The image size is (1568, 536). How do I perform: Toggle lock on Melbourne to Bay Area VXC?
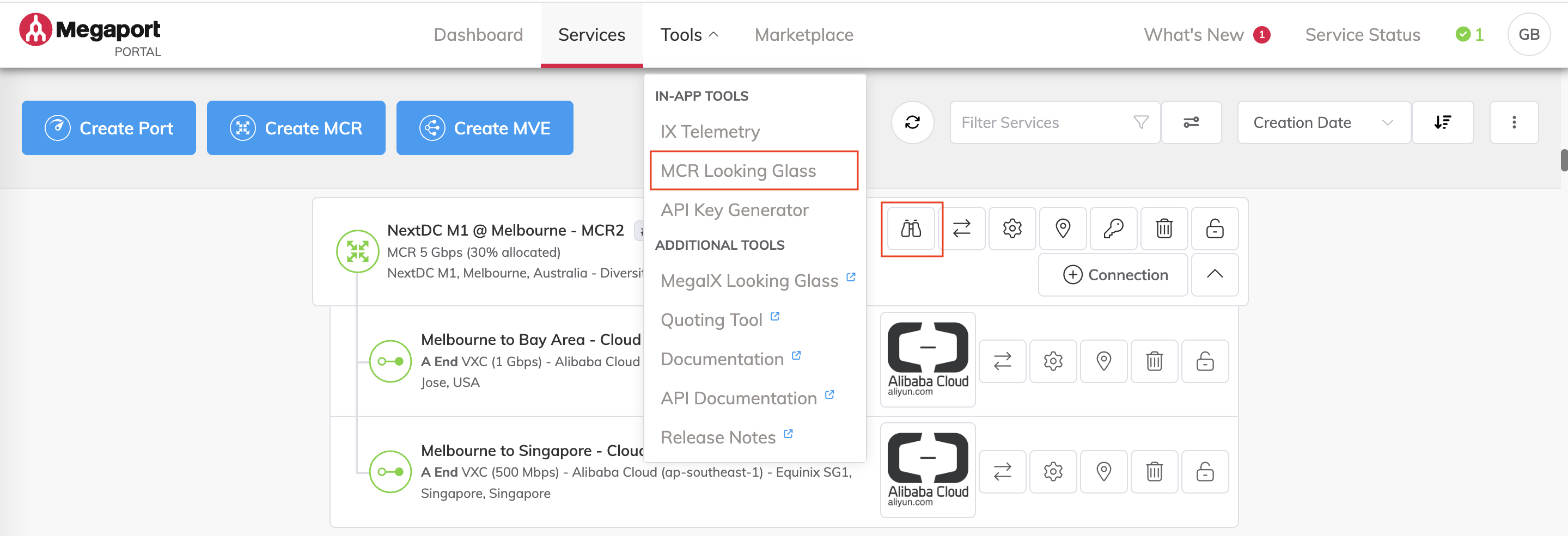[1205, 361]
